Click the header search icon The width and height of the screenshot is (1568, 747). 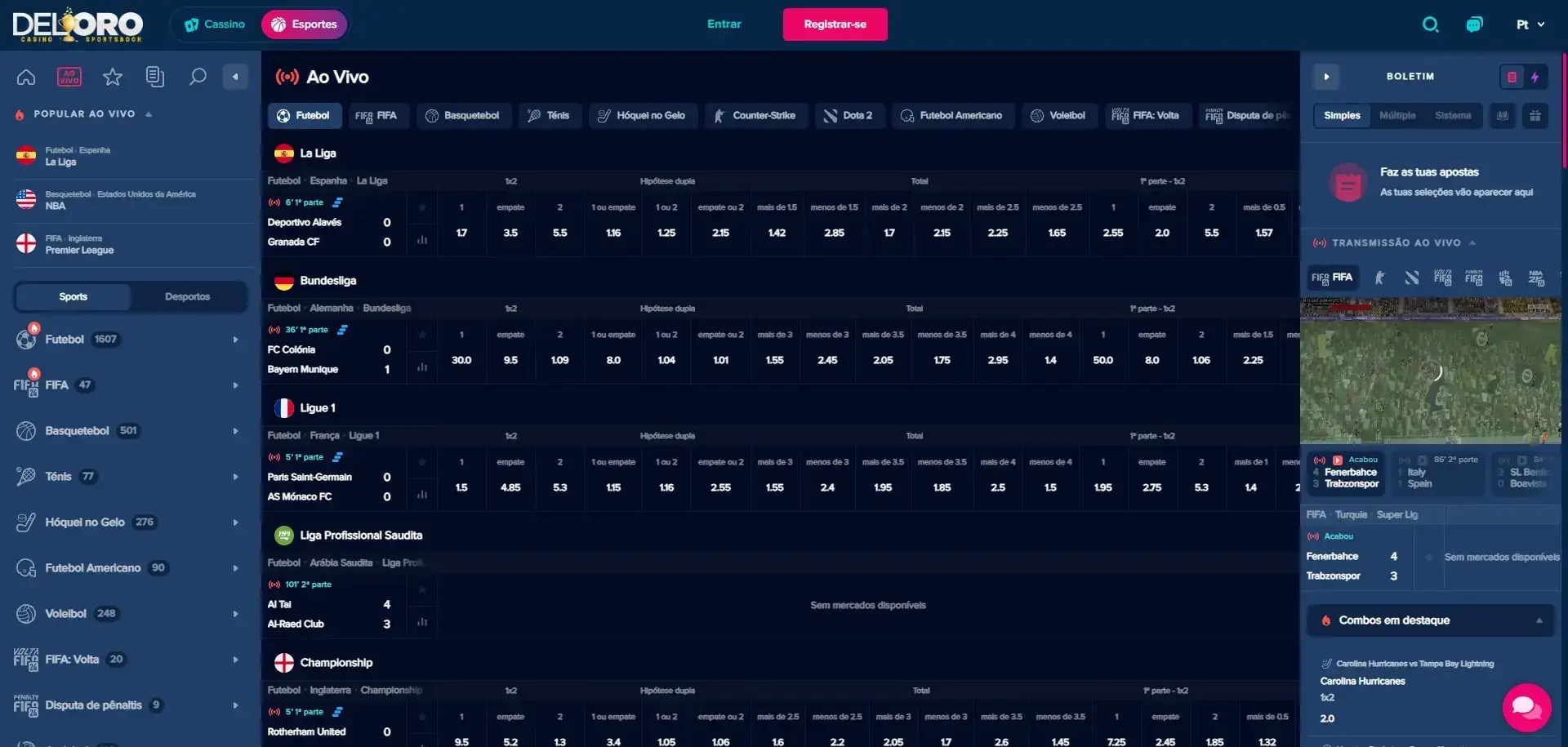click(1430, 24)
